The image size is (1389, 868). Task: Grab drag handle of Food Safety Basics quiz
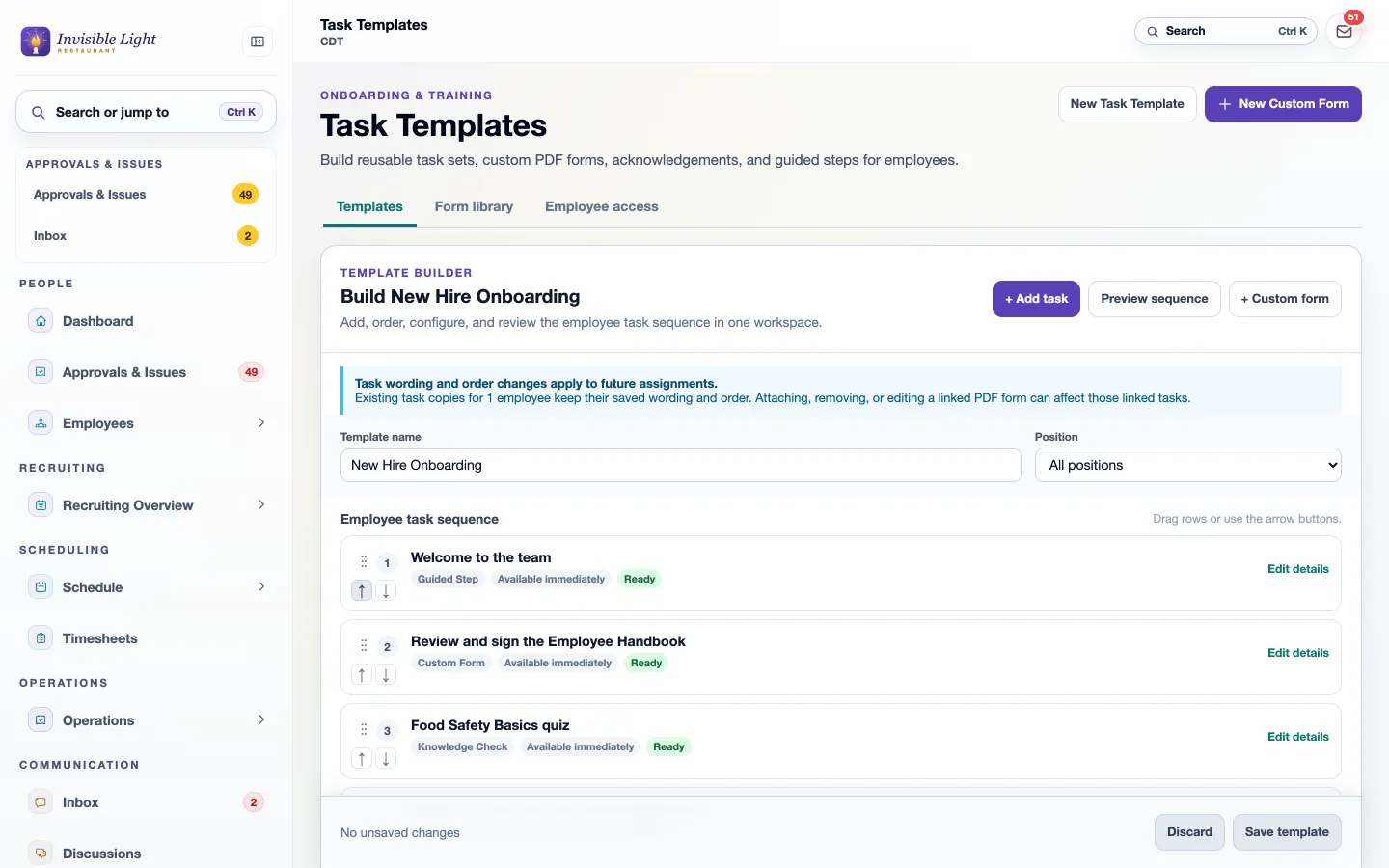[x=364, y=729]
